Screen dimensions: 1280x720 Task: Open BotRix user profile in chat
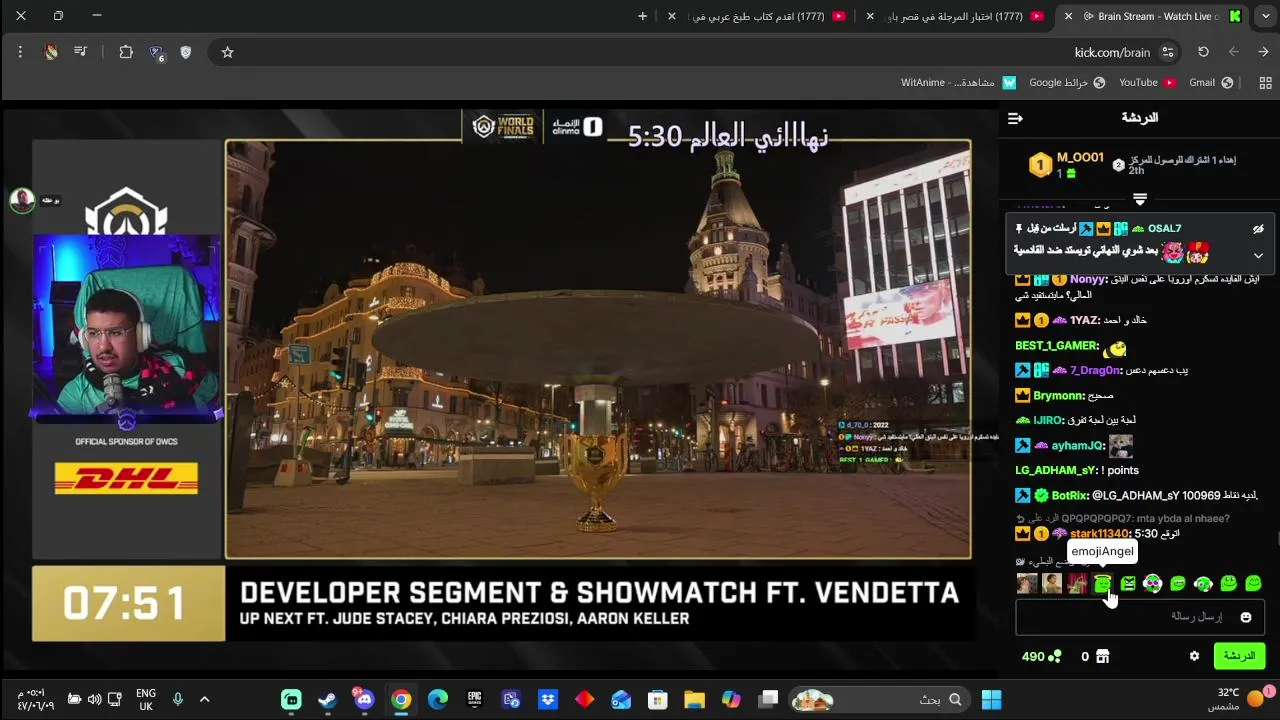pos(1070,495)
